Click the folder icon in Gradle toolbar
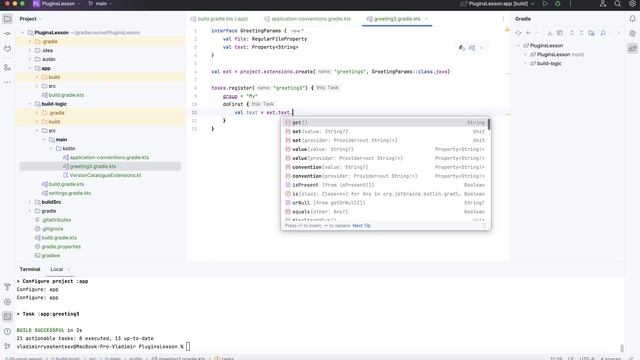 (591, 33)
